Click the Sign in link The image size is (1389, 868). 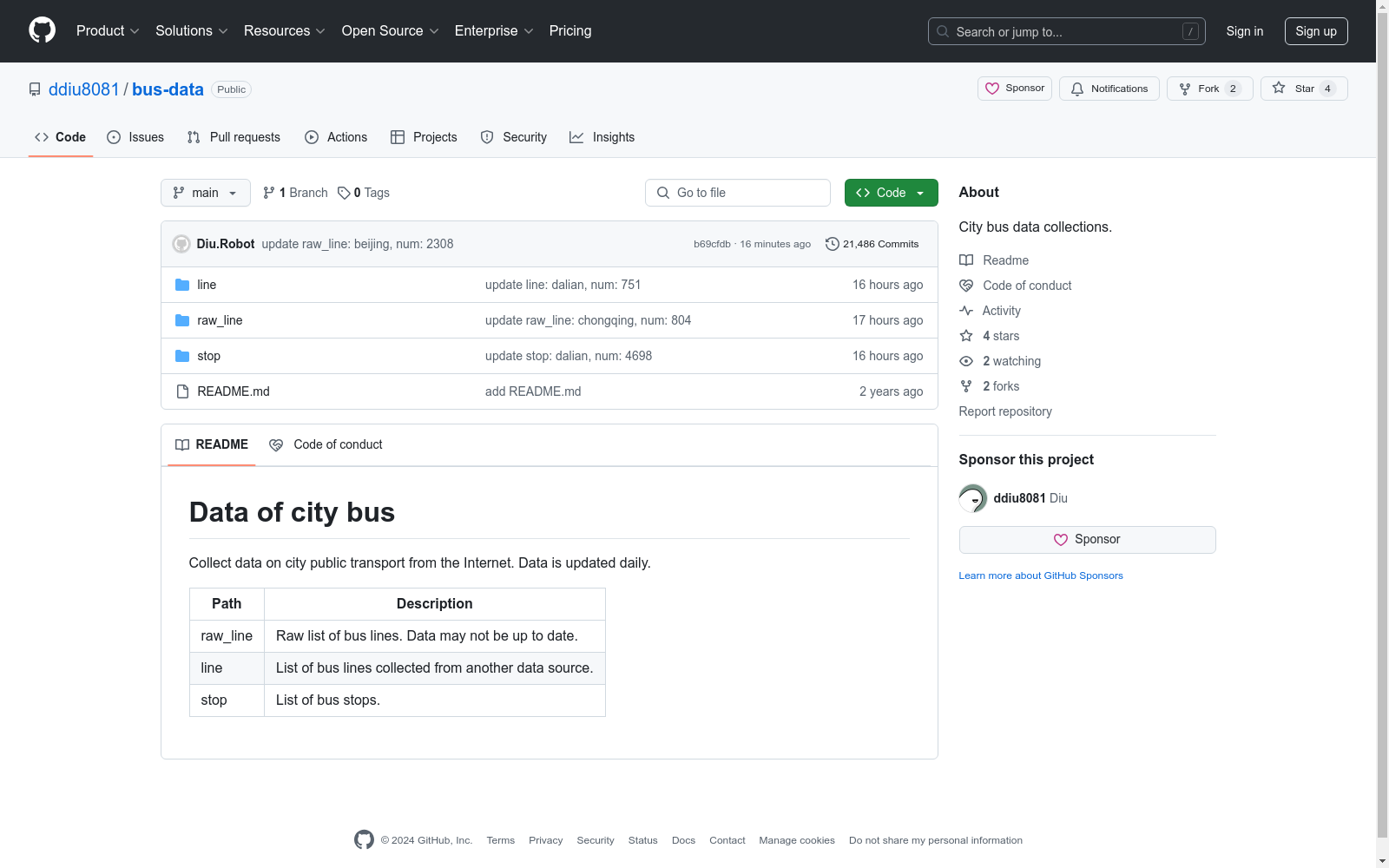1245,31
